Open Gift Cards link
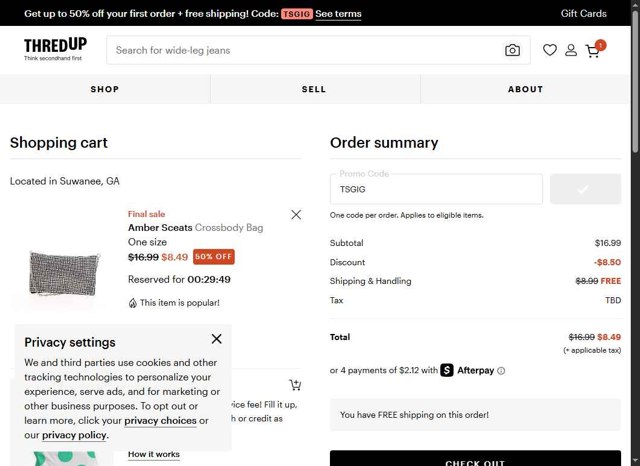This screenshot has width=640, height=466. 584,13
